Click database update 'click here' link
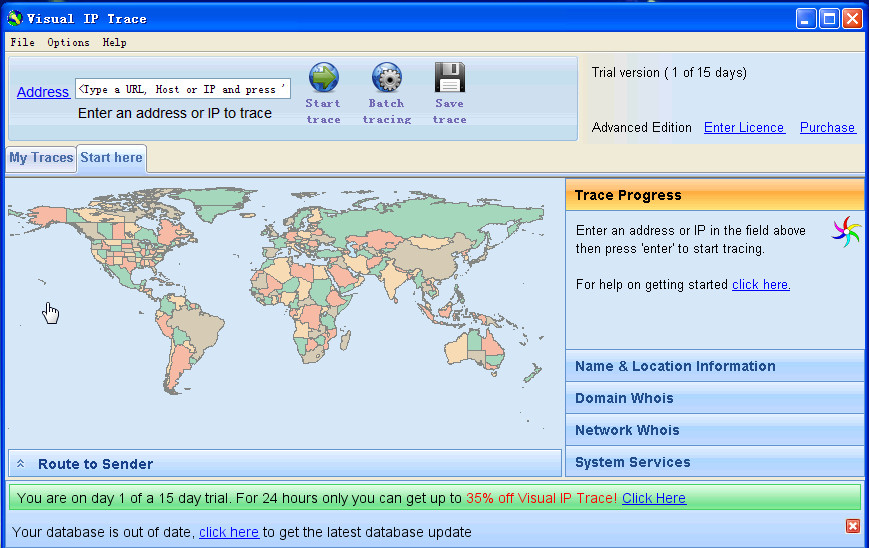 (229, 532)
